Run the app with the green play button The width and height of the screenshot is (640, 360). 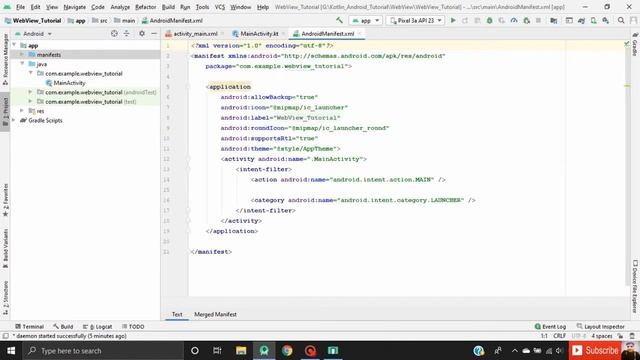point(453,20)
